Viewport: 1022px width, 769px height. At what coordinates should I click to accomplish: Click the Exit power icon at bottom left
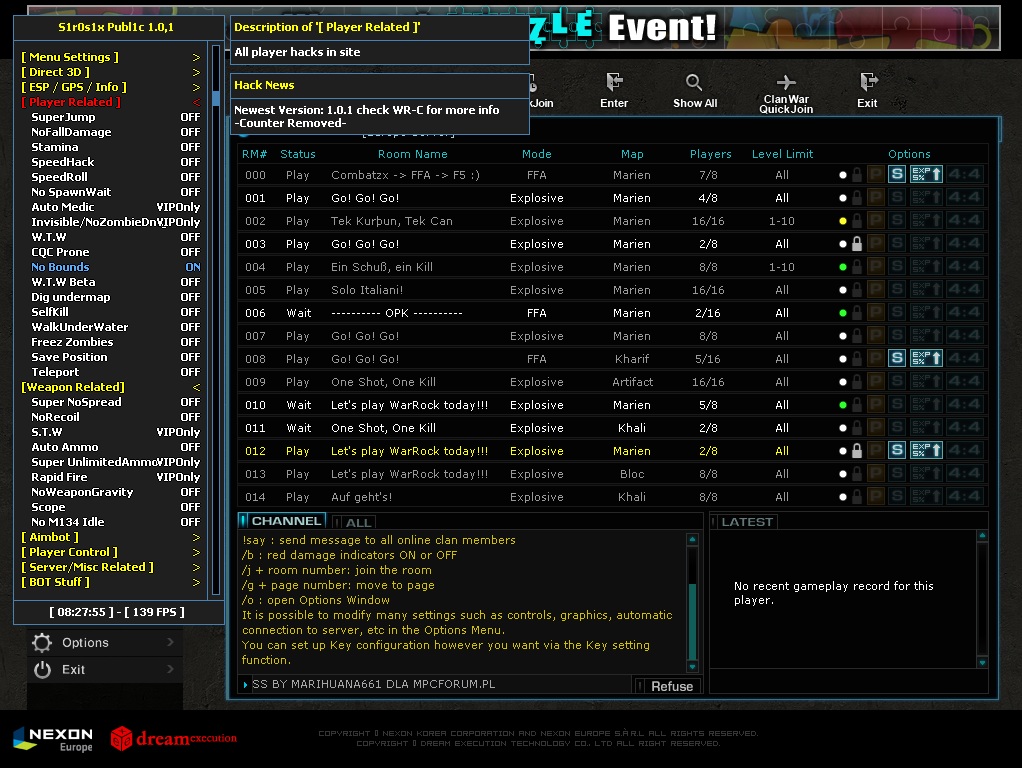(x=42, y=670)
